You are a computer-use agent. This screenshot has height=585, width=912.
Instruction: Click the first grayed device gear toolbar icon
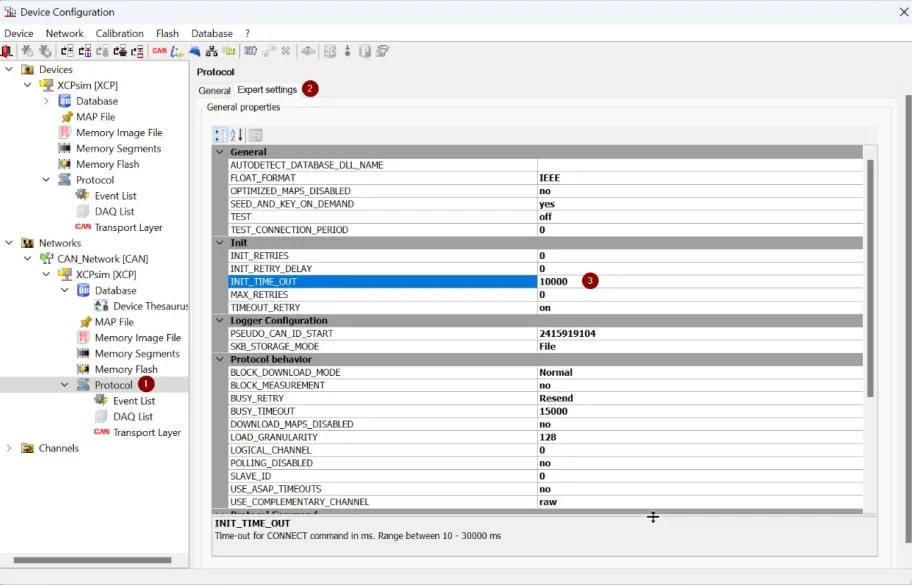tap(27, 51)
